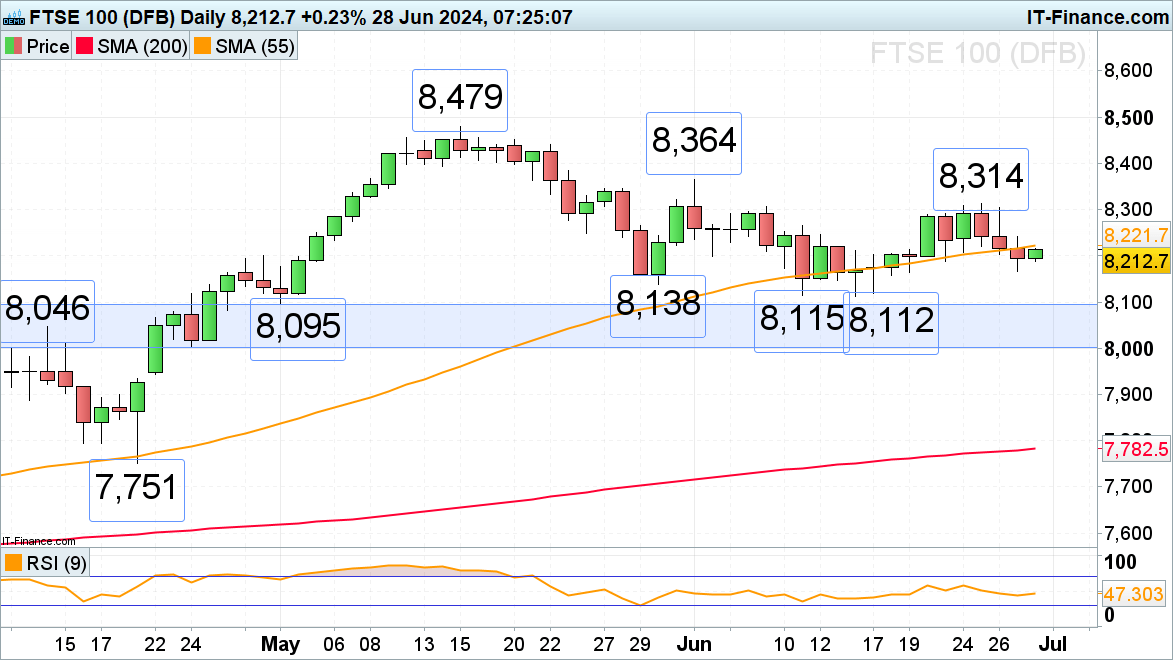The width and height of the screenshot is (1173, 660).
Task: Click the 8,364 high annotation box
Action: tap(694, 139)
